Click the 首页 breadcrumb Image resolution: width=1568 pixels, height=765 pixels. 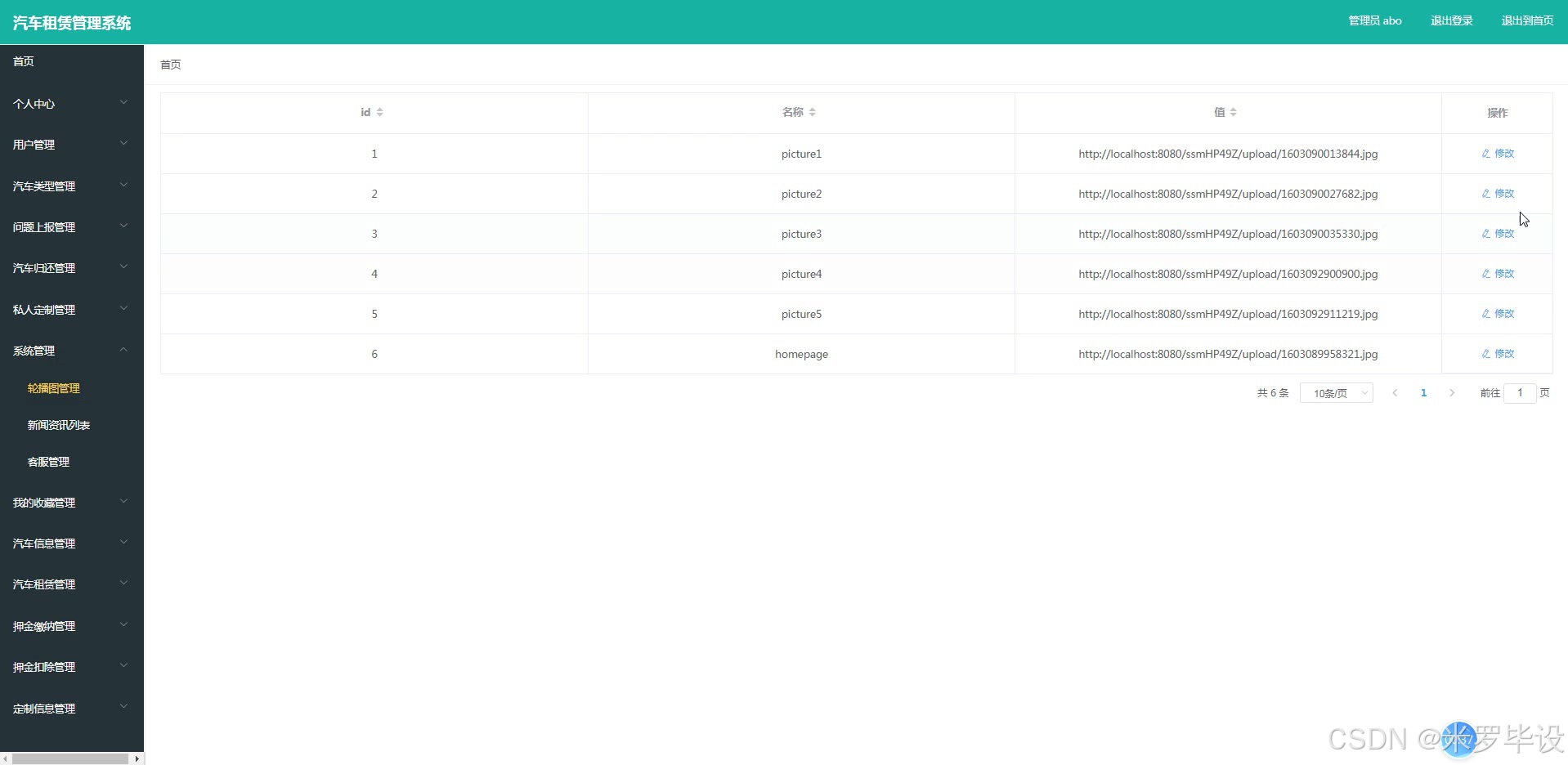[171, 65]
